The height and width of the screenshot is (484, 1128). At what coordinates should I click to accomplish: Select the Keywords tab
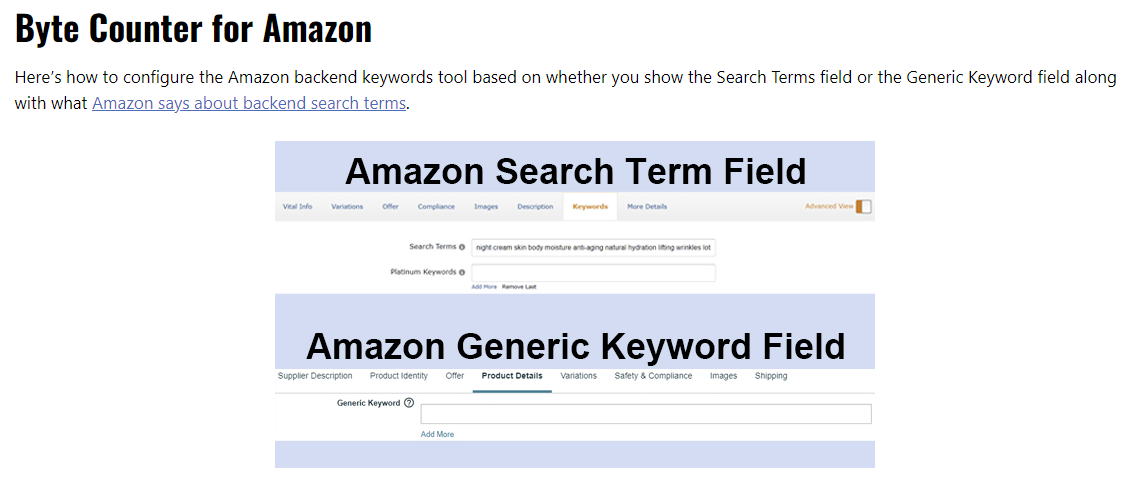pyautogui.click(x=590, y=206)
